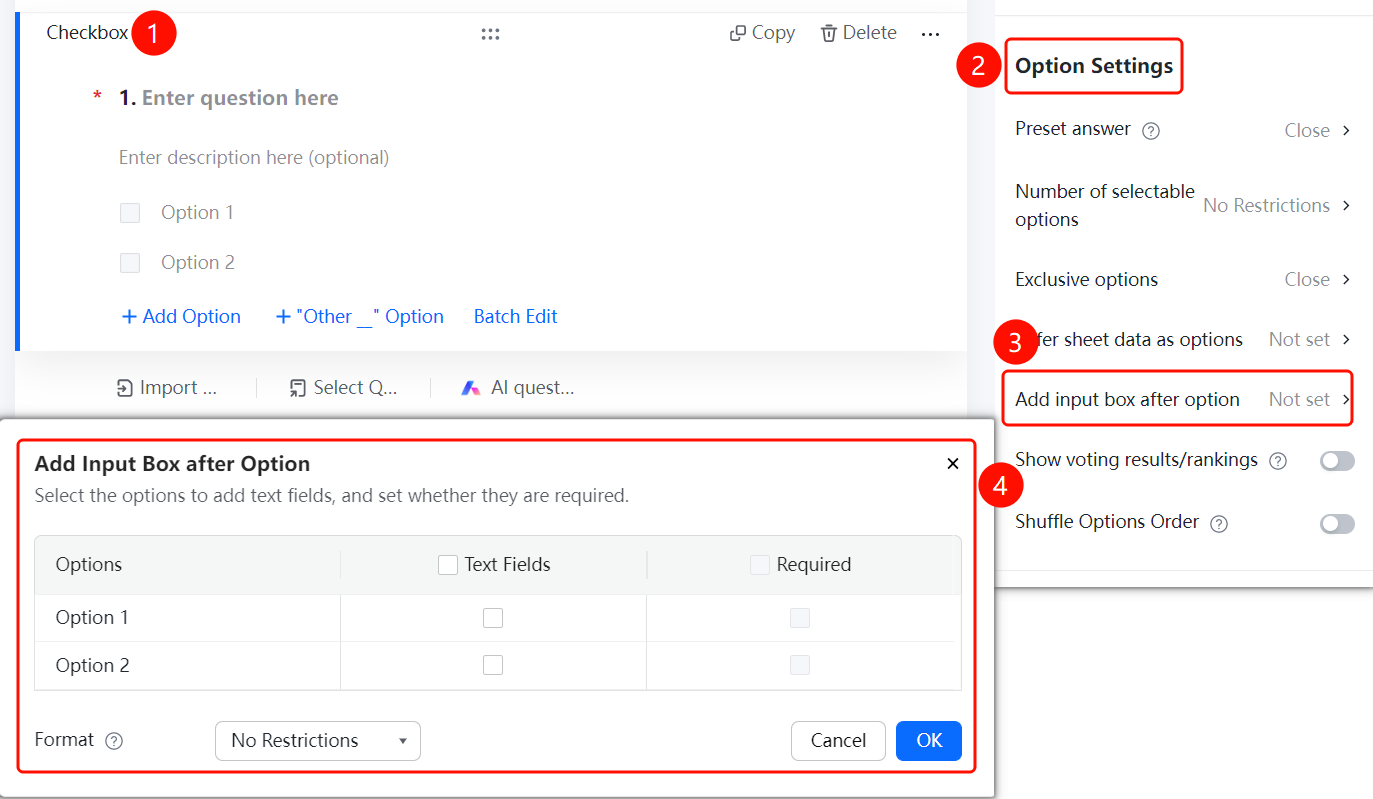Add an "Other __" Option
The image size is (1373, 799).
[359, 317]
